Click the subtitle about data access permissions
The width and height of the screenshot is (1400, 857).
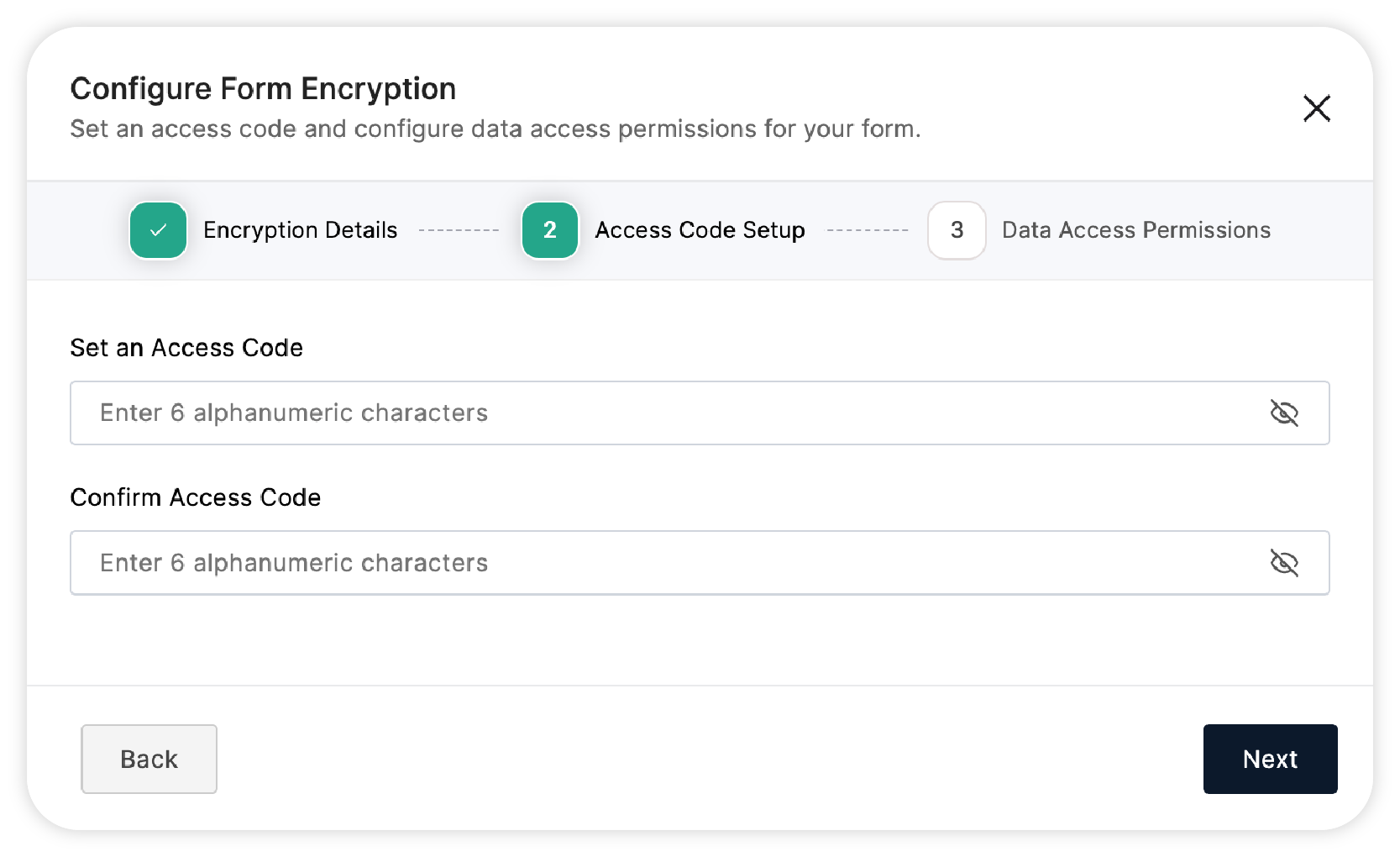click(x=496, y=129)
